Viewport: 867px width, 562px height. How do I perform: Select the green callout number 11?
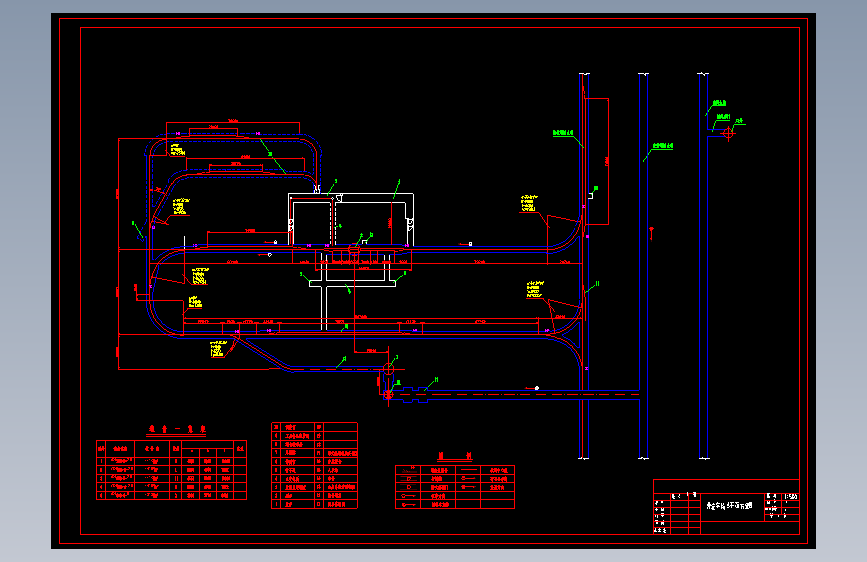coord(597,284)
